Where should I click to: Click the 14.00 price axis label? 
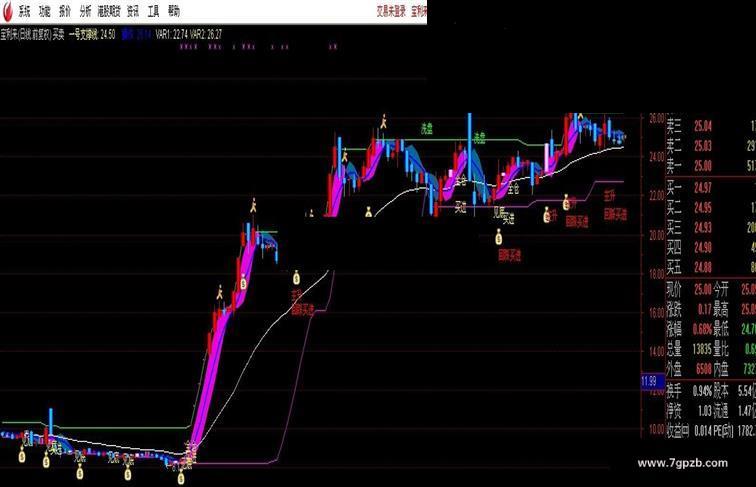tap(656, 352)
